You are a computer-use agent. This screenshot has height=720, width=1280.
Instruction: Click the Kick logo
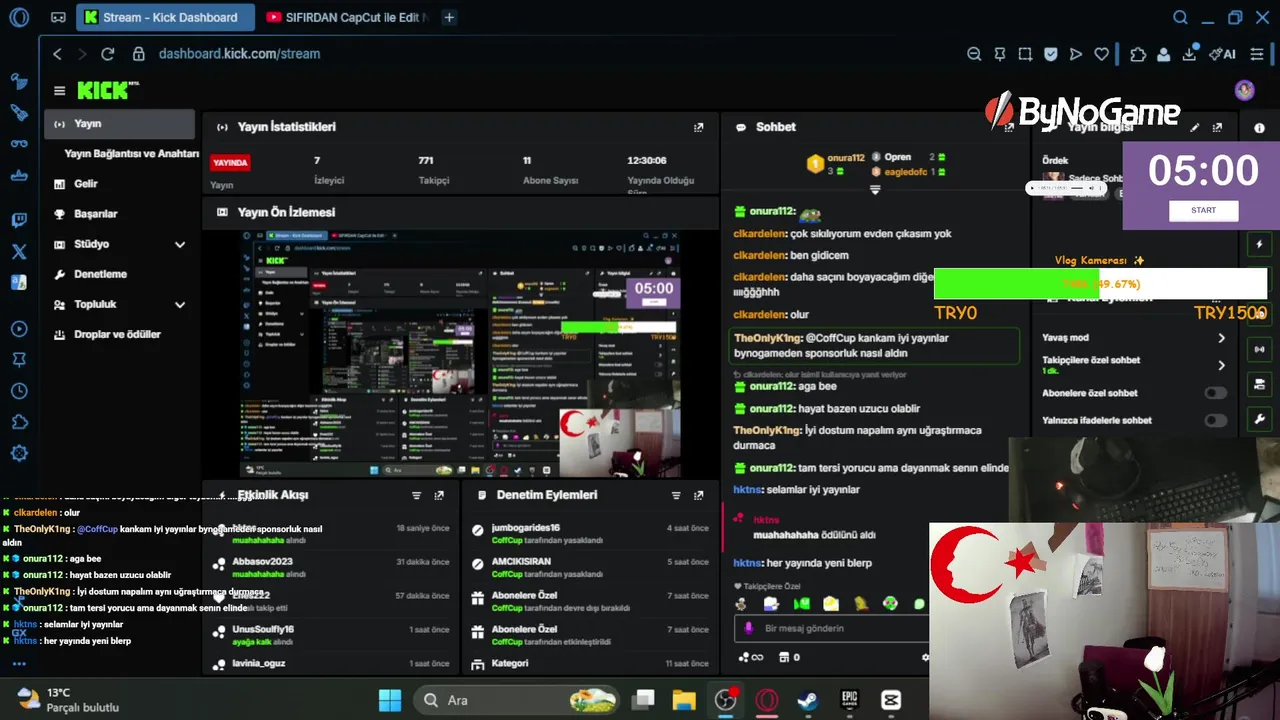pos(108,91)
